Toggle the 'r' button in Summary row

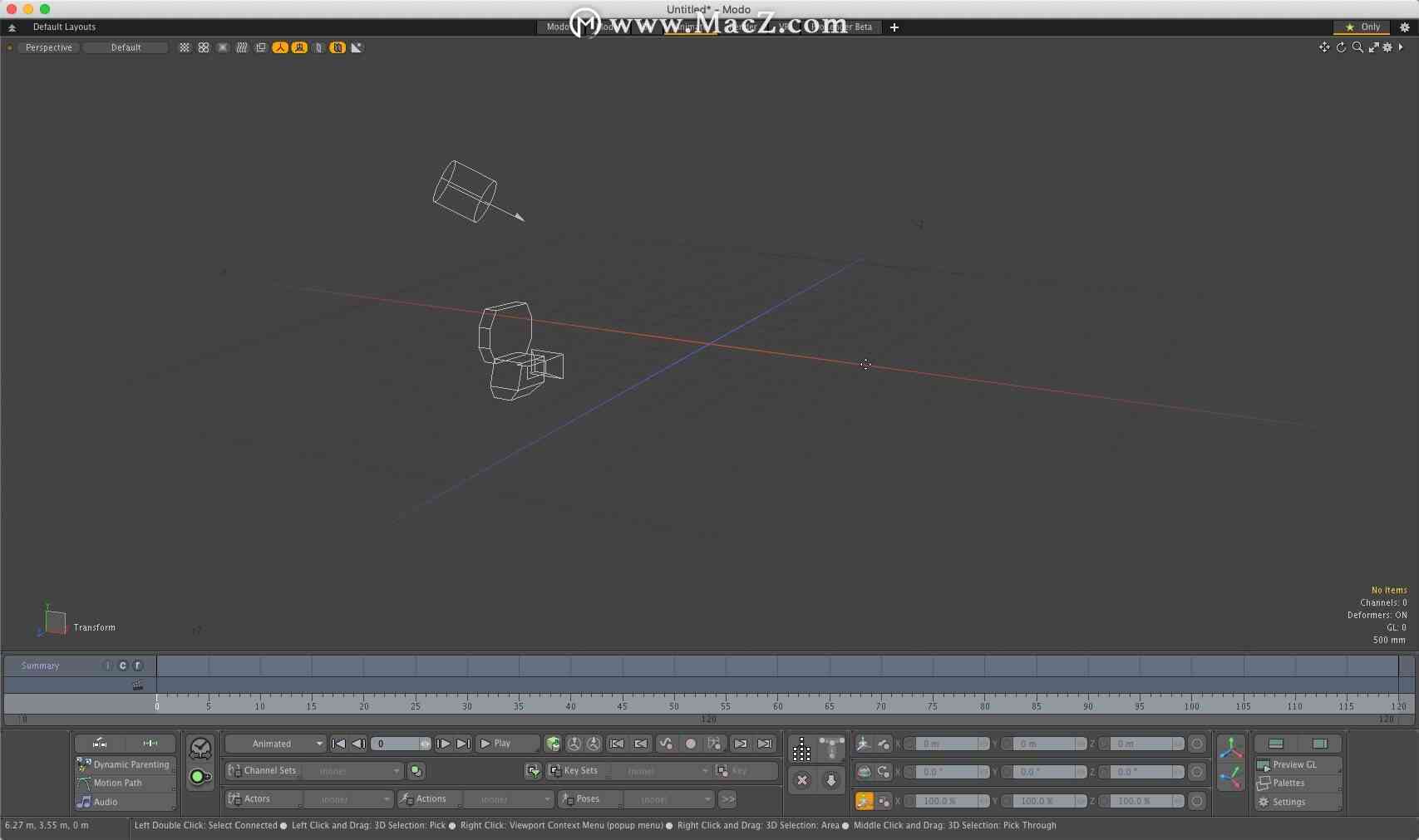pos(138,666)
